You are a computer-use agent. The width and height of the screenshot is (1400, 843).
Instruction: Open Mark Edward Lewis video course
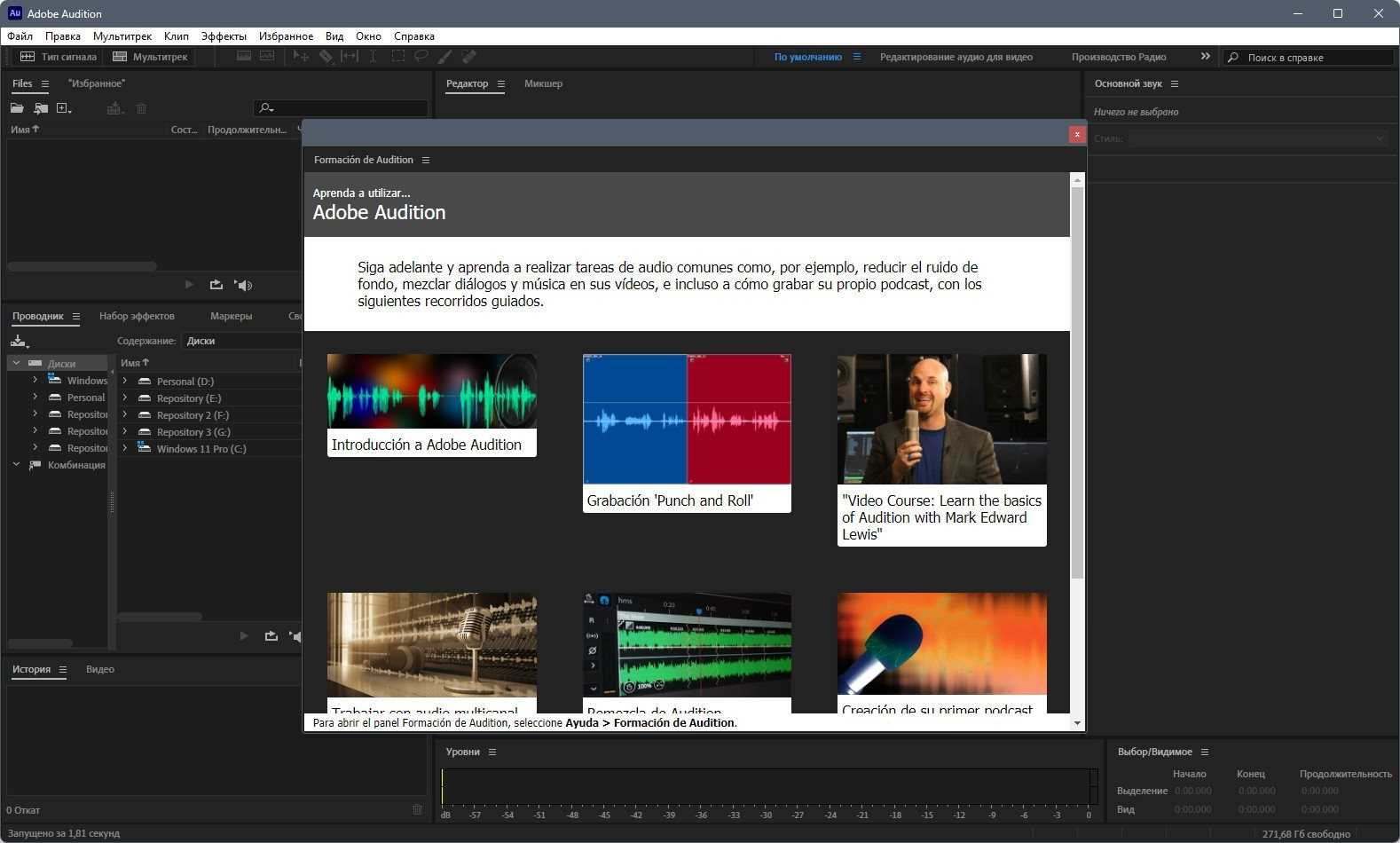point(942,450)
